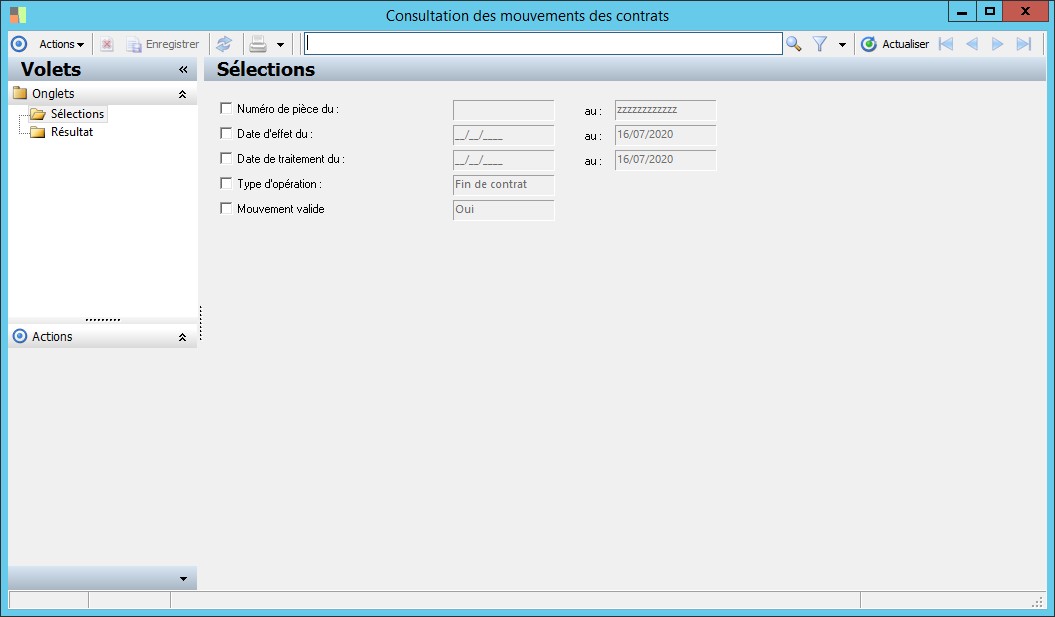
Task: Check the Date de traitement du checkbox
Action: (x=226, y=158)
